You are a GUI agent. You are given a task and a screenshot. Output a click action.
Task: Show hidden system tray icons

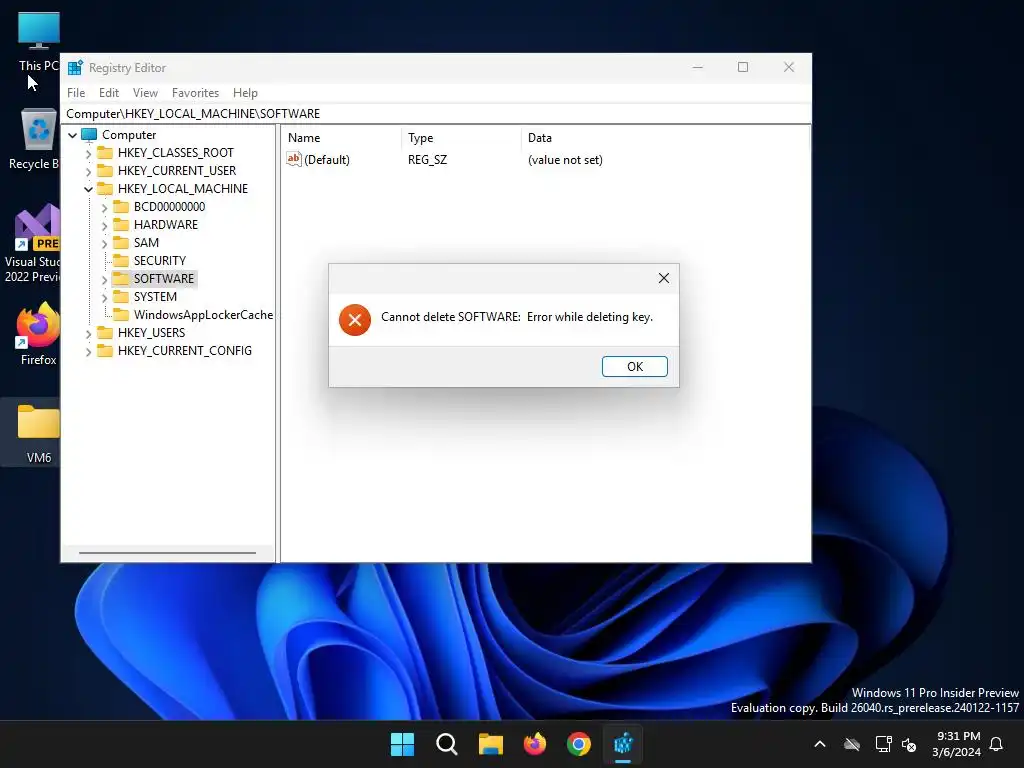click(820, 744)
